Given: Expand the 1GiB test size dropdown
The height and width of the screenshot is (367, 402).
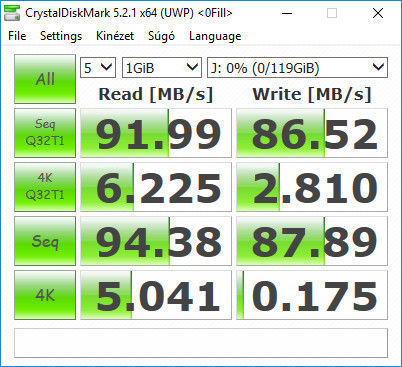Looking at the screenshot, I should [162, 68].
